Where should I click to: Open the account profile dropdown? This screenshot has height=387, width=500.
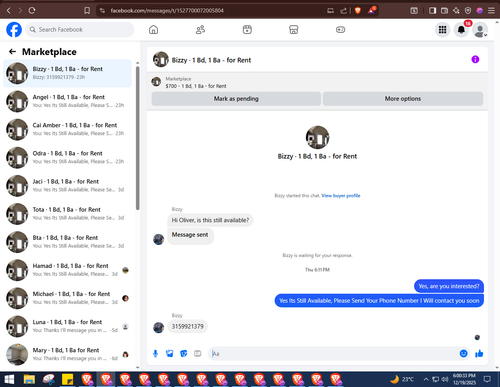(480, 30)
